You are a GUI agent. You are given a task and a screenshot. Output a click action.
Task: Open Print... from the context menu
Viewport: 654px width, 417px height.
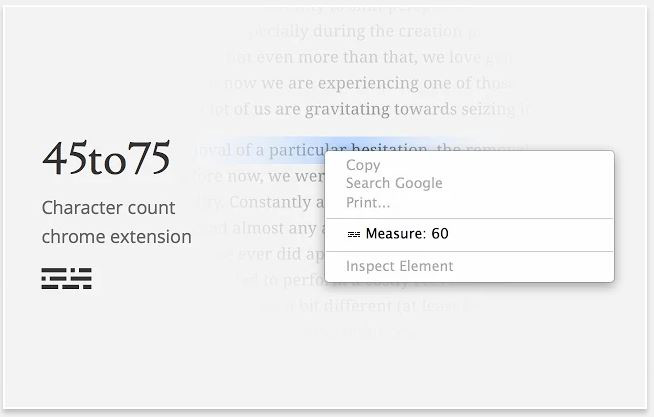368,202
